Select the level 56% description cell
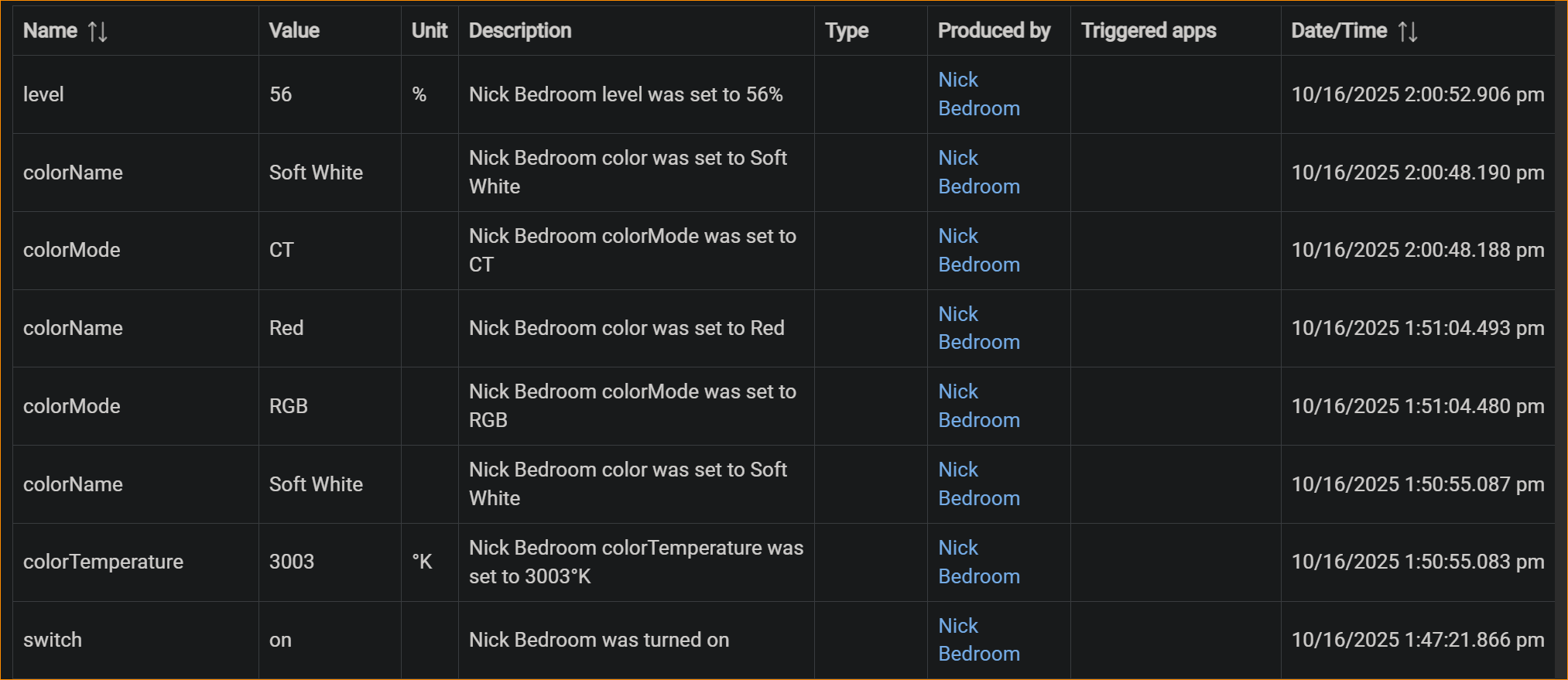This screenshot has height=680, width=1568. click(625, 94)
